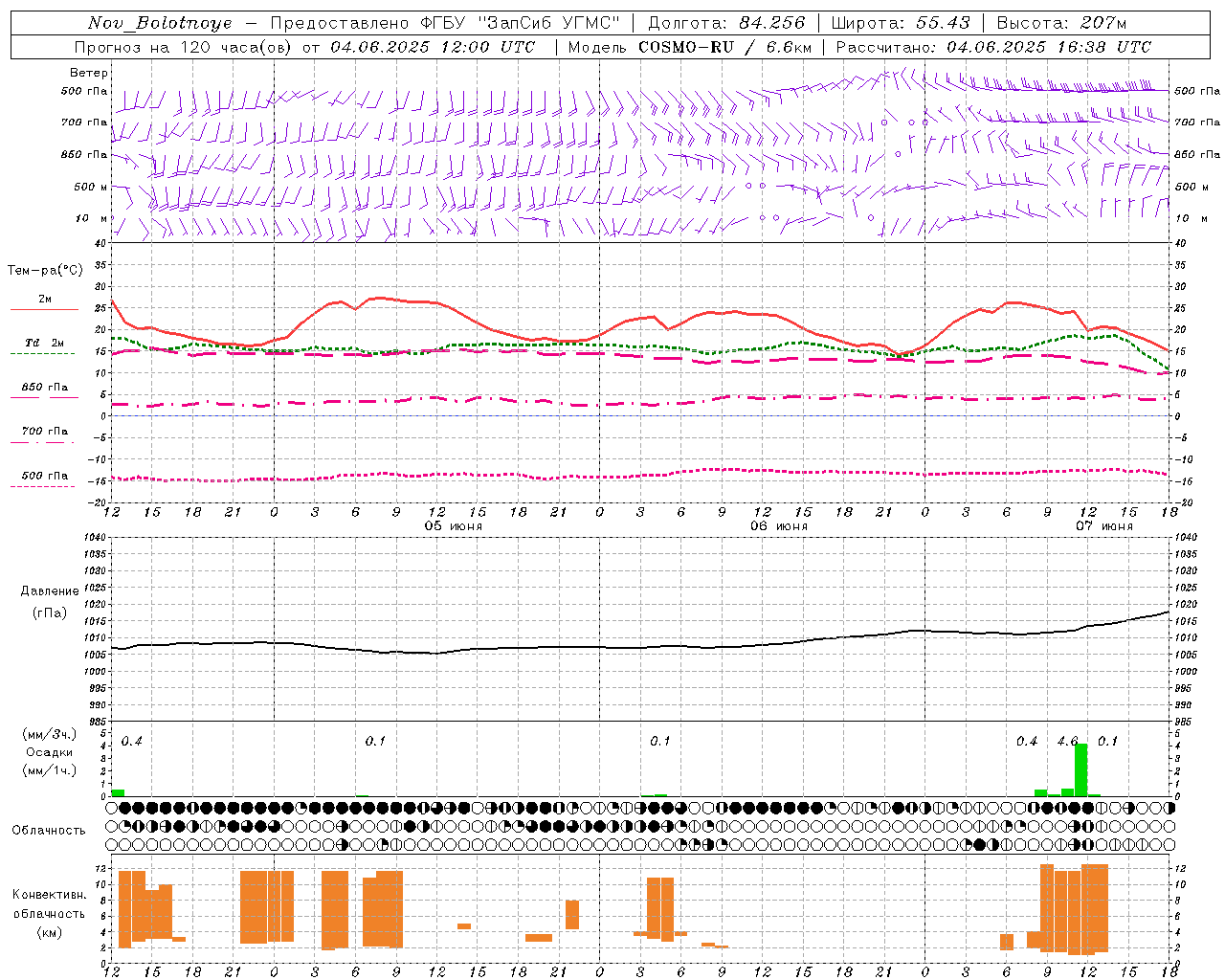Click the 07 июня date label
The image size is (1225, 980).
1103,526
